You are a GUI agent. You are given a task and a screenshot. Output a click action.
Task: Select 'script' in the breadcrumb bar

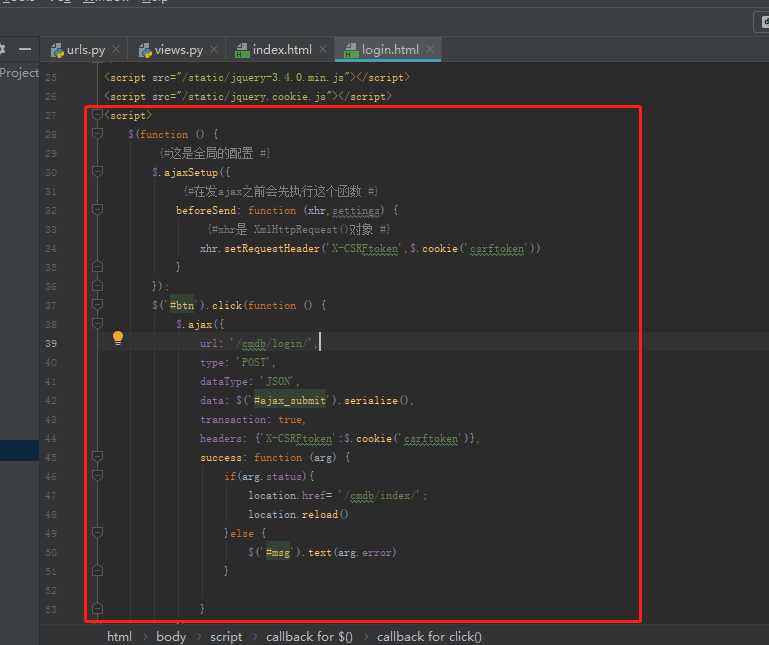tap(226, 637)
